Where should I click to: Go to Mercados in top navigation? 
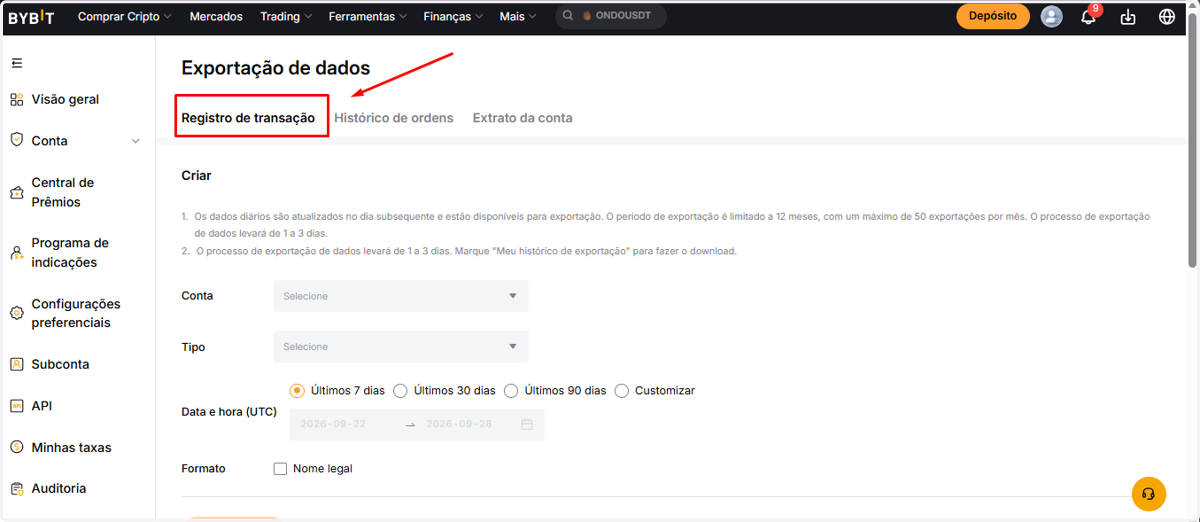(216, 17)
